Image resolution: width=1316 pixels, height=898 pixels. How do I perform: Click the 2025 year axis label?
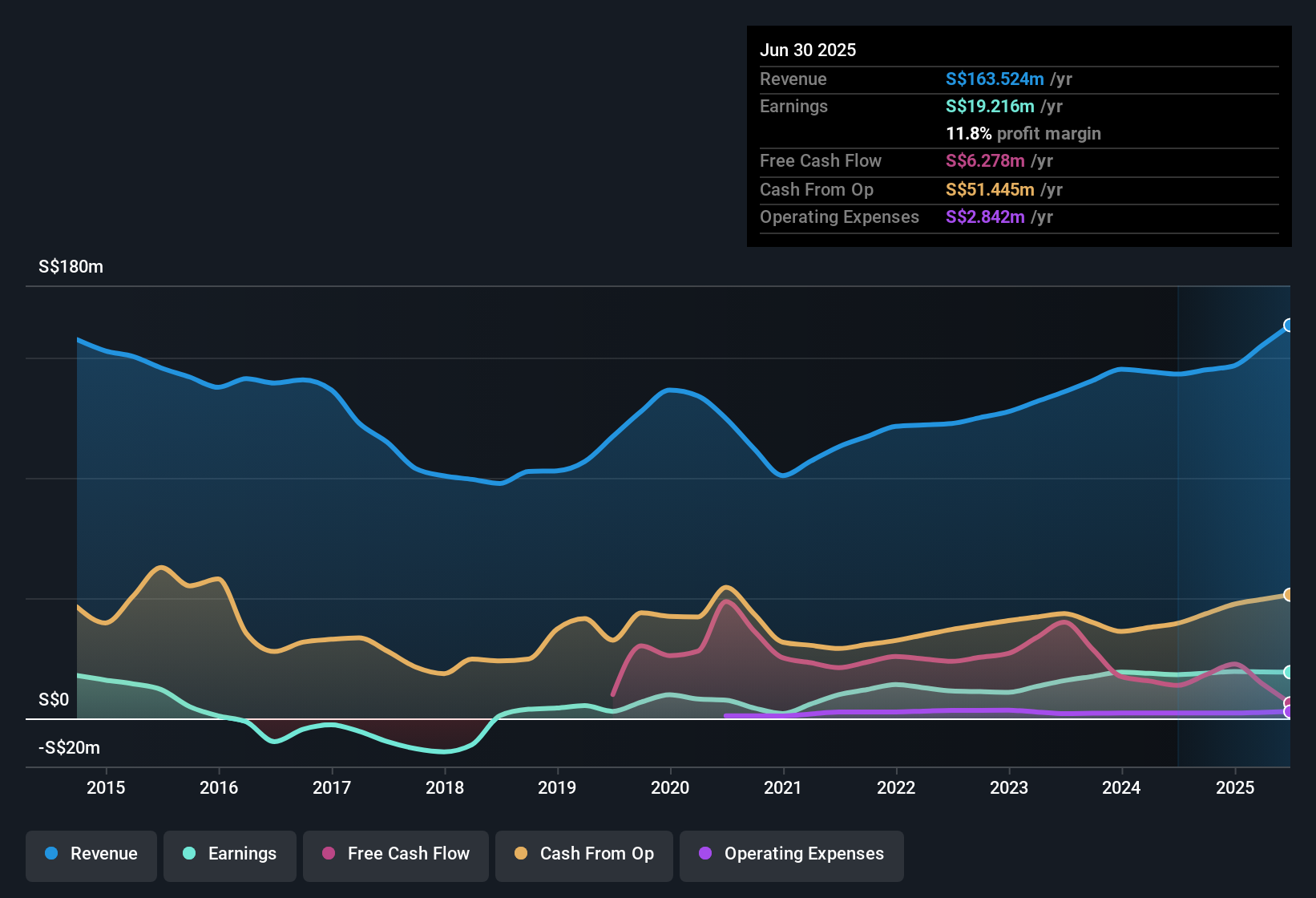point(1235,787)
